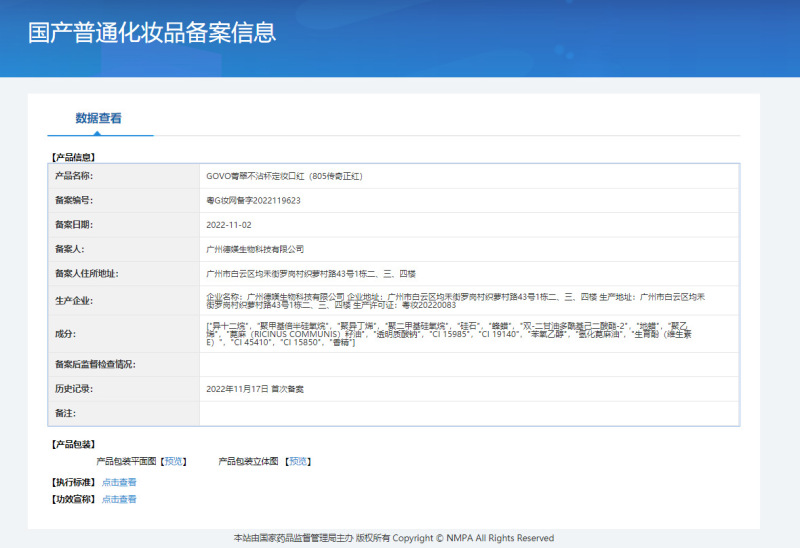
Task: Click the 【功效宣称】 label
Action: pyautogui.click(x=73, y=499)
